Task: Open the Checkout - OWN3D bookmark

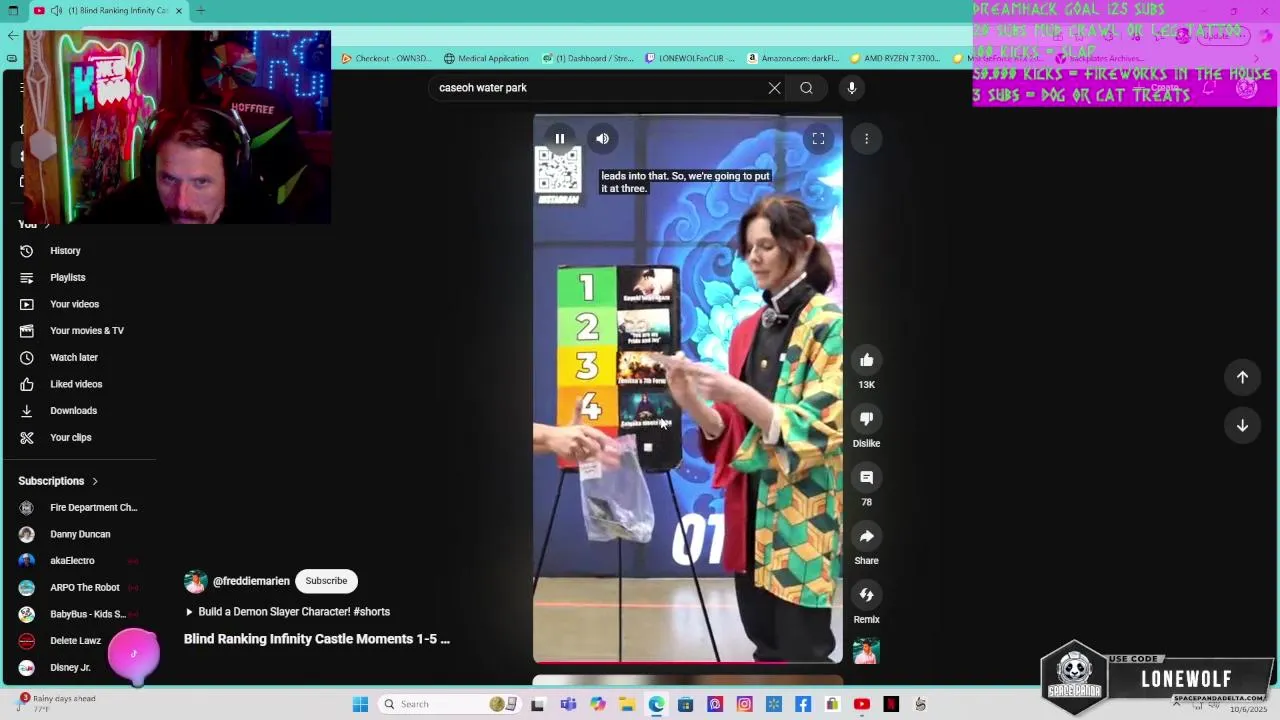Action: pyautogui.click(x=386, y=58)
